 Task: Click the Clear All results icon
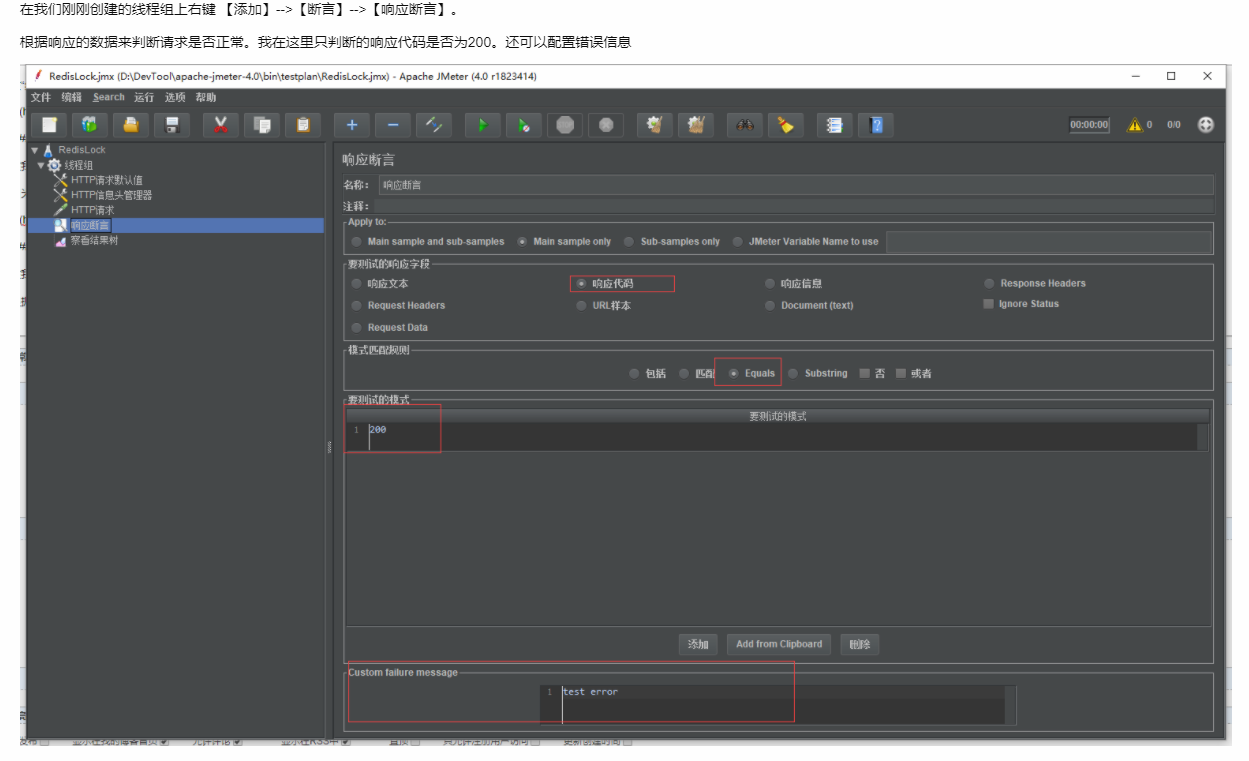[x=696, y=125]
